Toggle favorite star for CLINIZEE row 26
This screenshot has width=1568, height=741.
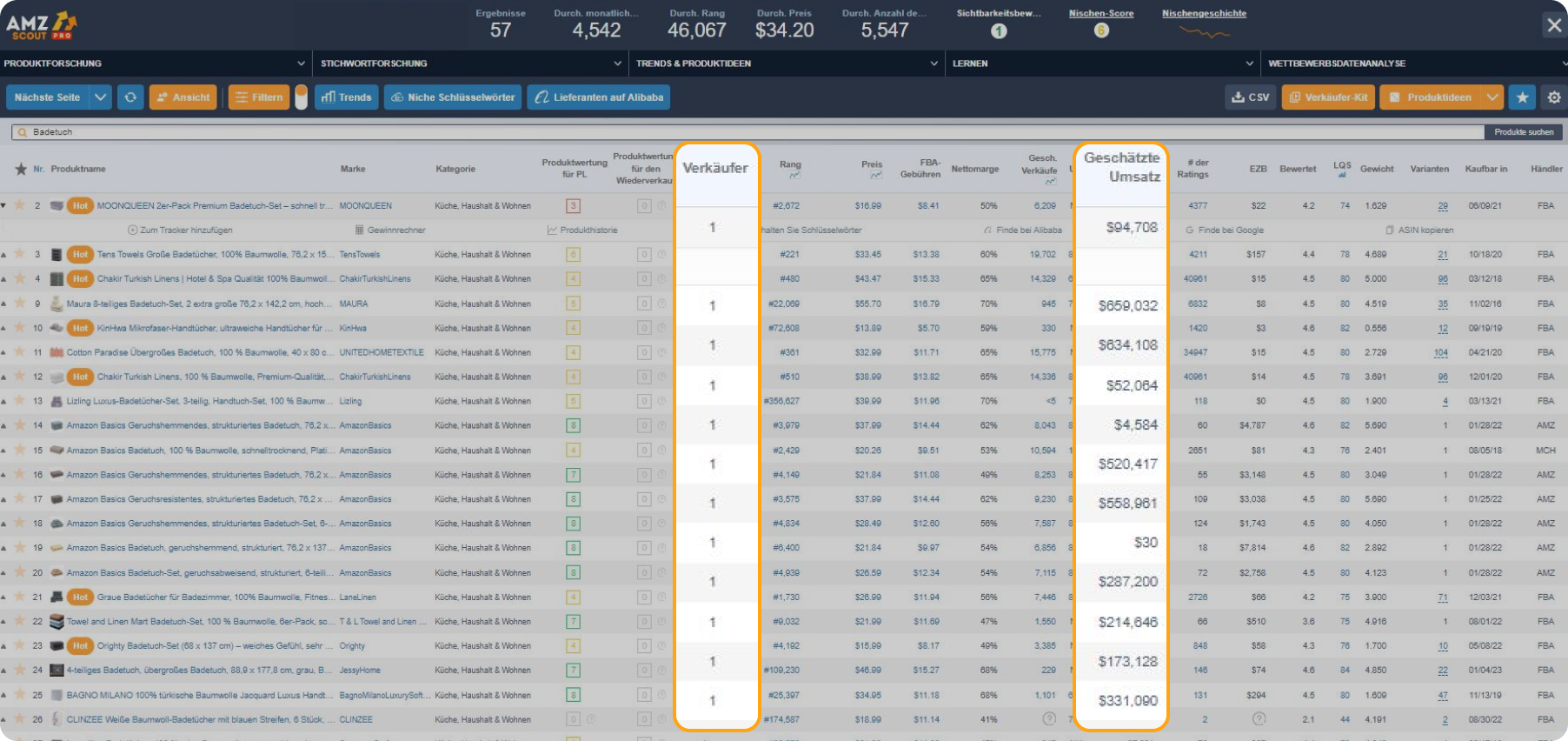pos(18,719)
